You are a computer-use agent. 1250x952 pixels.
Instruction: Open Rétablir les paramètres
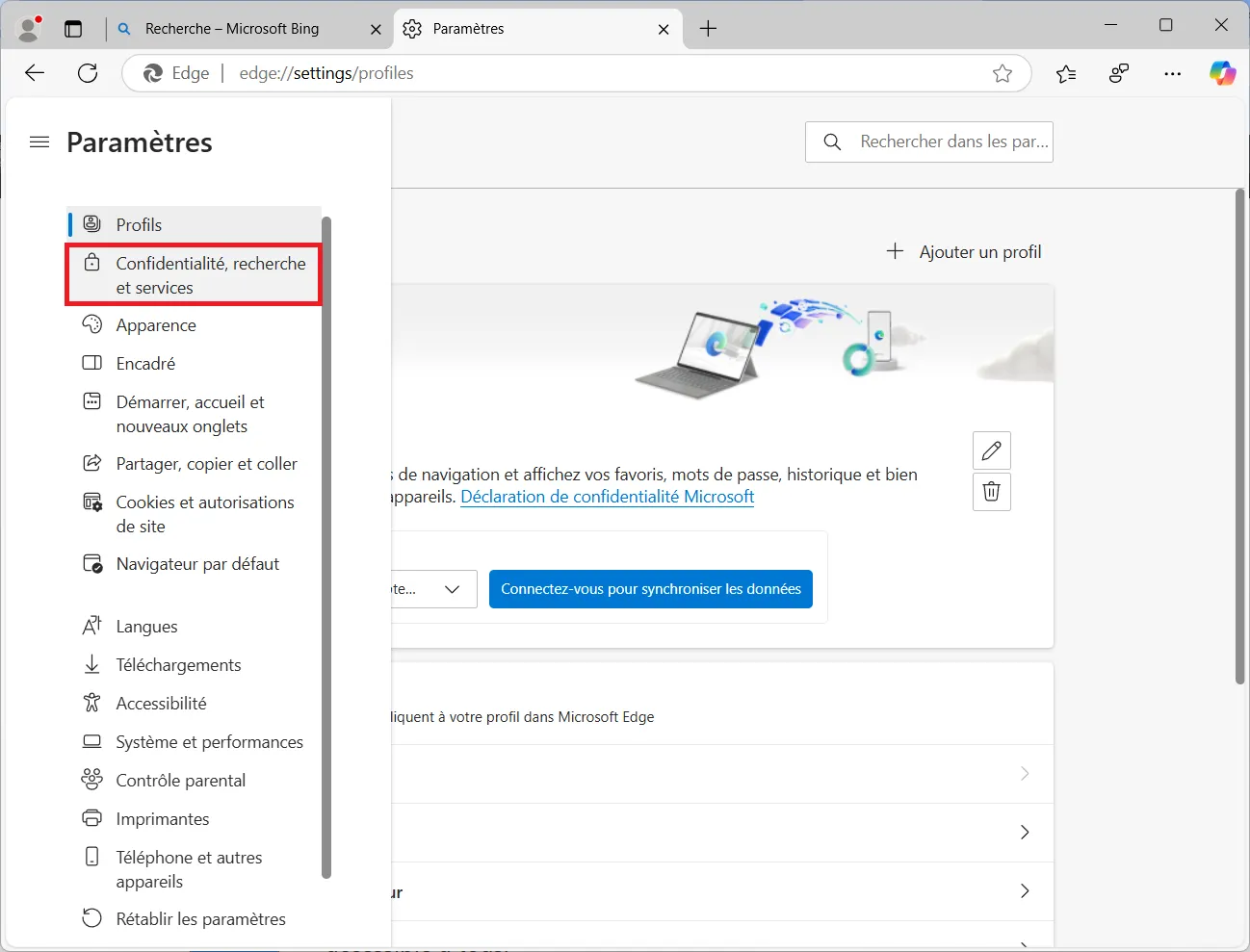194,919
